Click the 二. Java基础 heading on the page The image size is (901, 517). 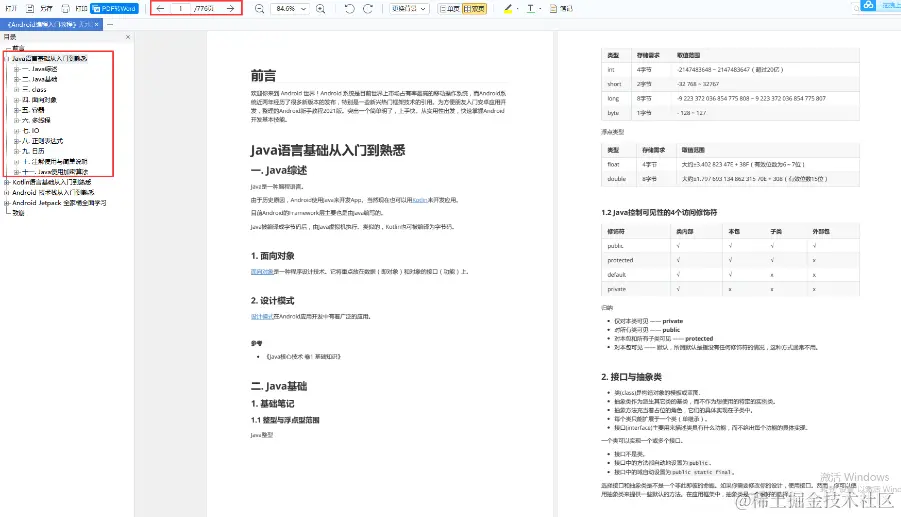tap(279, 386)
